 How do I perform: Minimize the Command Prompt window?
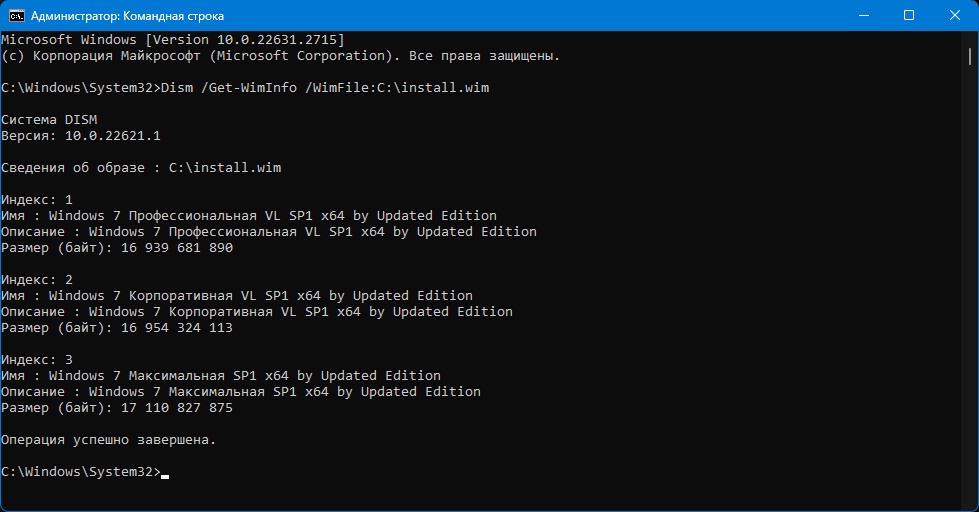(x=861, y=15)
